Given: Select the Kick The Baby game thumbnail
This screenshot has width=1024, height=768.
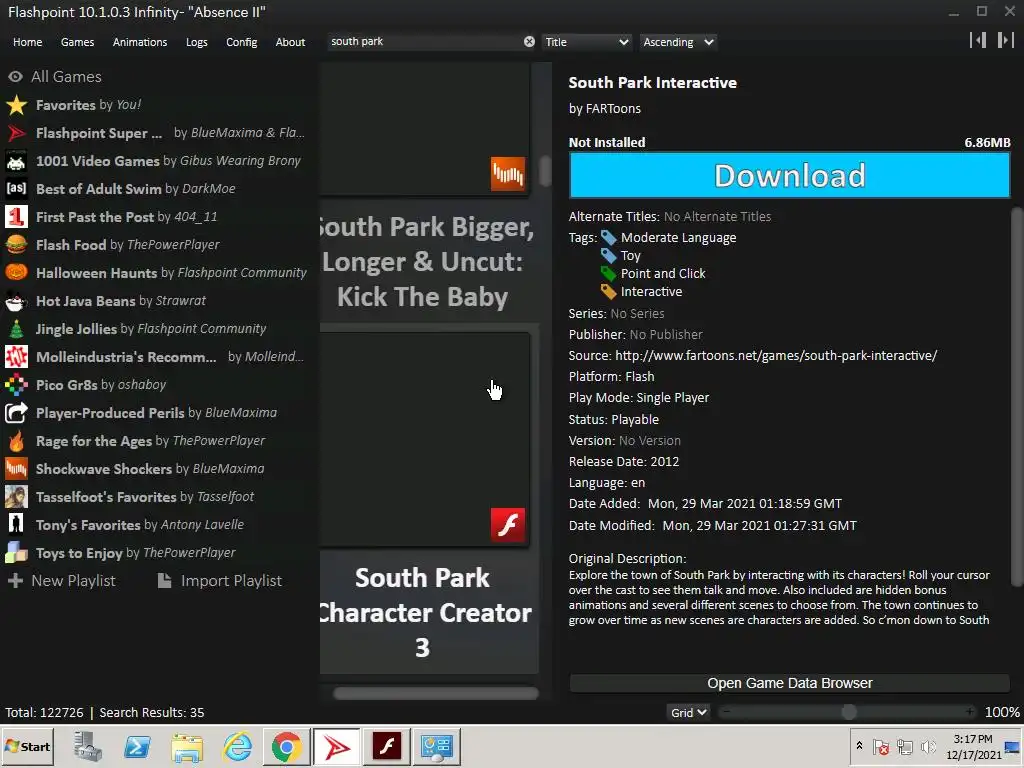Looking at the screenshot, I should (x=424, y=128).
